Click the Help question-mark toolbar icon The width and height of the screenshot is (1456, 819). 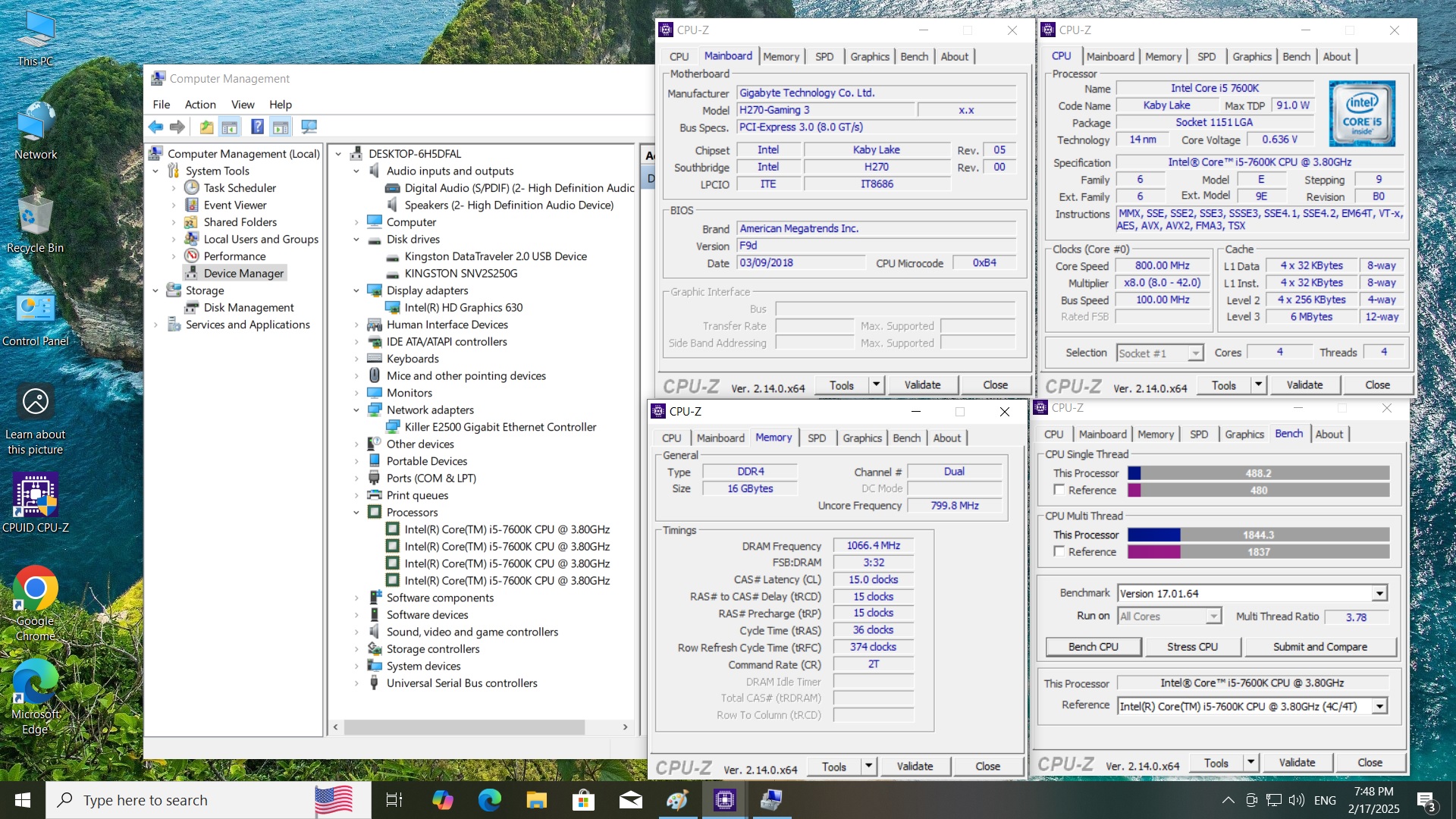click(x=258, y=127)
